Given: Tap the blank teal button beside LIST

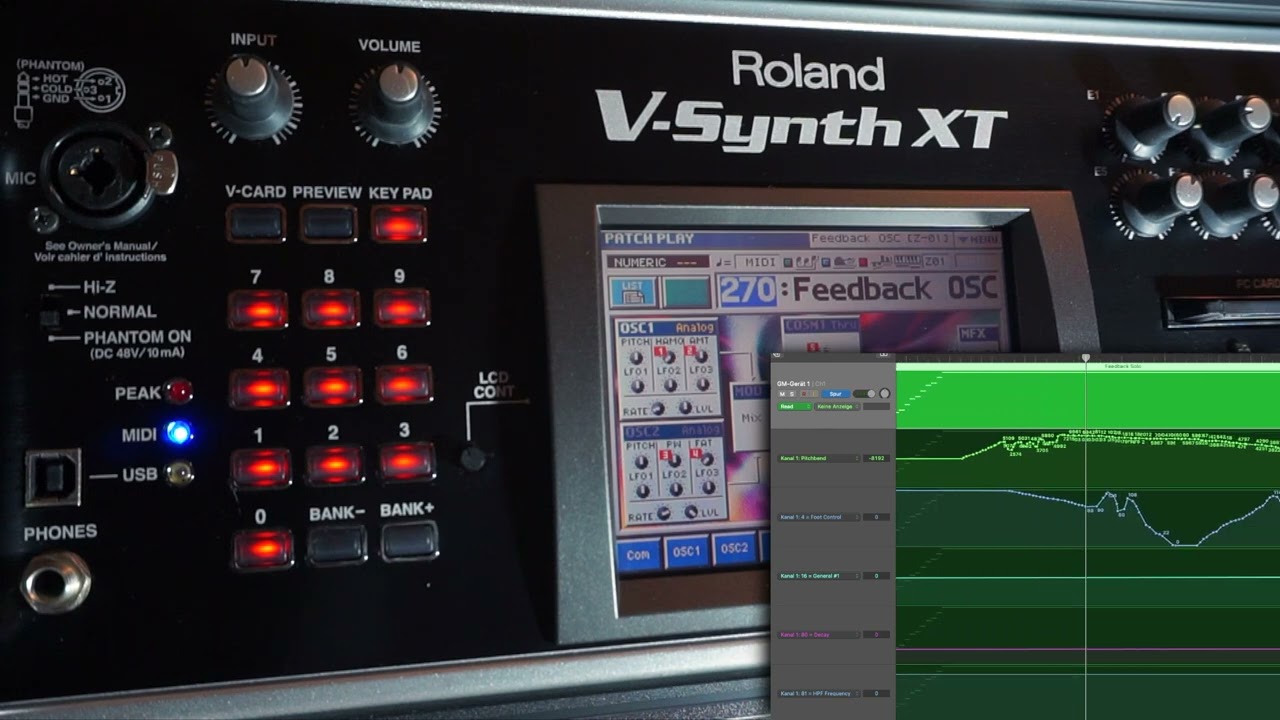Looking at the screenshot, I should coord(686,292).
